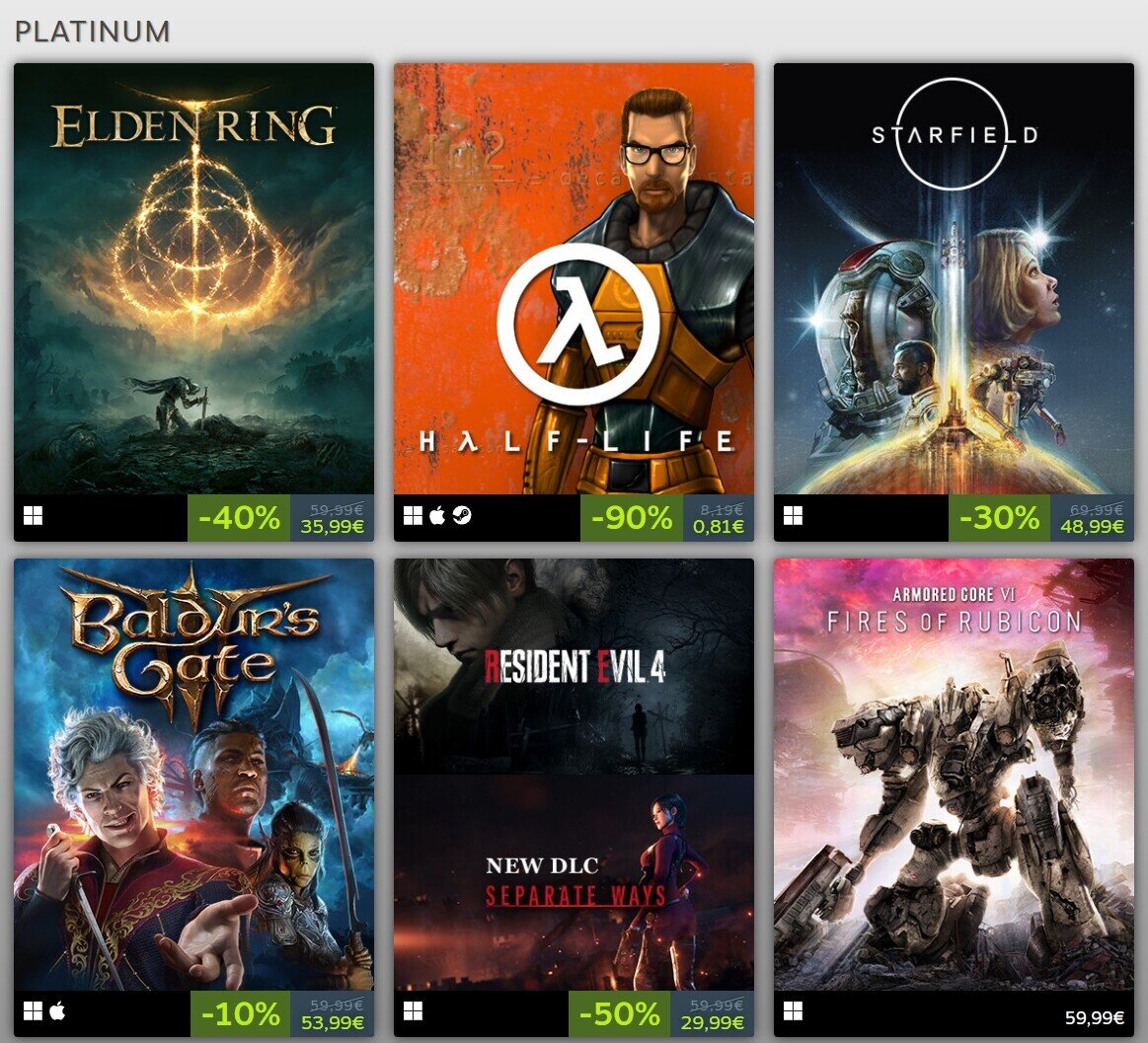Click the -50% Resident Evil 4 discount
The height and width of the screenshot is (1043, 1148).
pyautogui.click(x=619, y=1013)
